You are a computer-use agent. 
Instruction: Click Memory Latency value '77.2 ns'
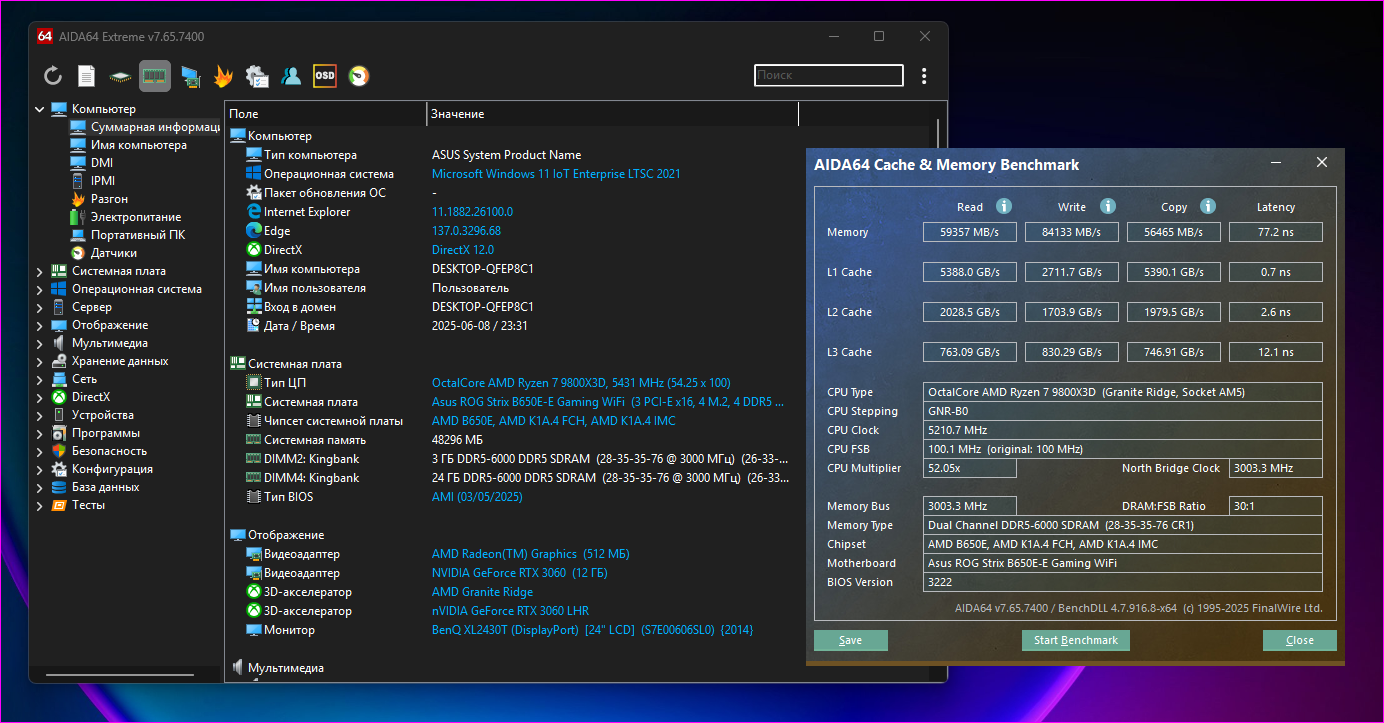point(1275,232)
